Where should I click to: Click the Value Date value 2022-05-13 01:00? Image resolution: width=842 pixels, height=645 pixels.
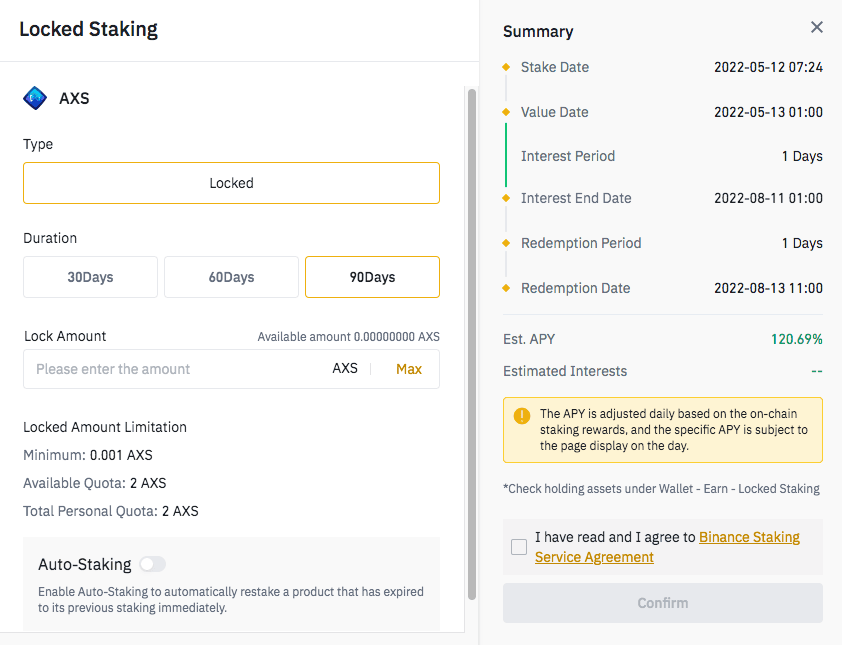tap(768, 112)
